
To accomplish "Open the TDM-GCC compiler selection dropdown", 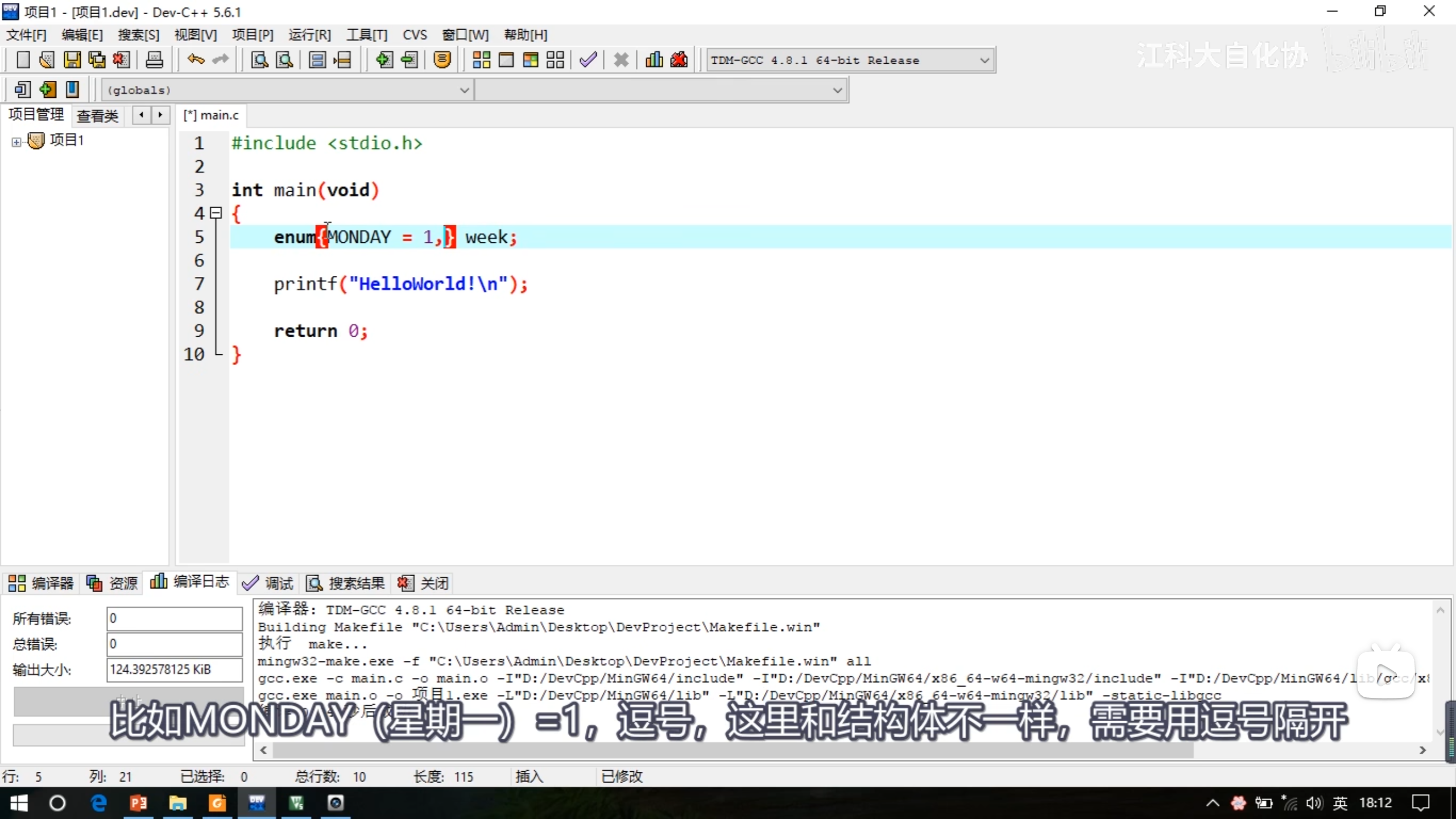I will point(984,60).
